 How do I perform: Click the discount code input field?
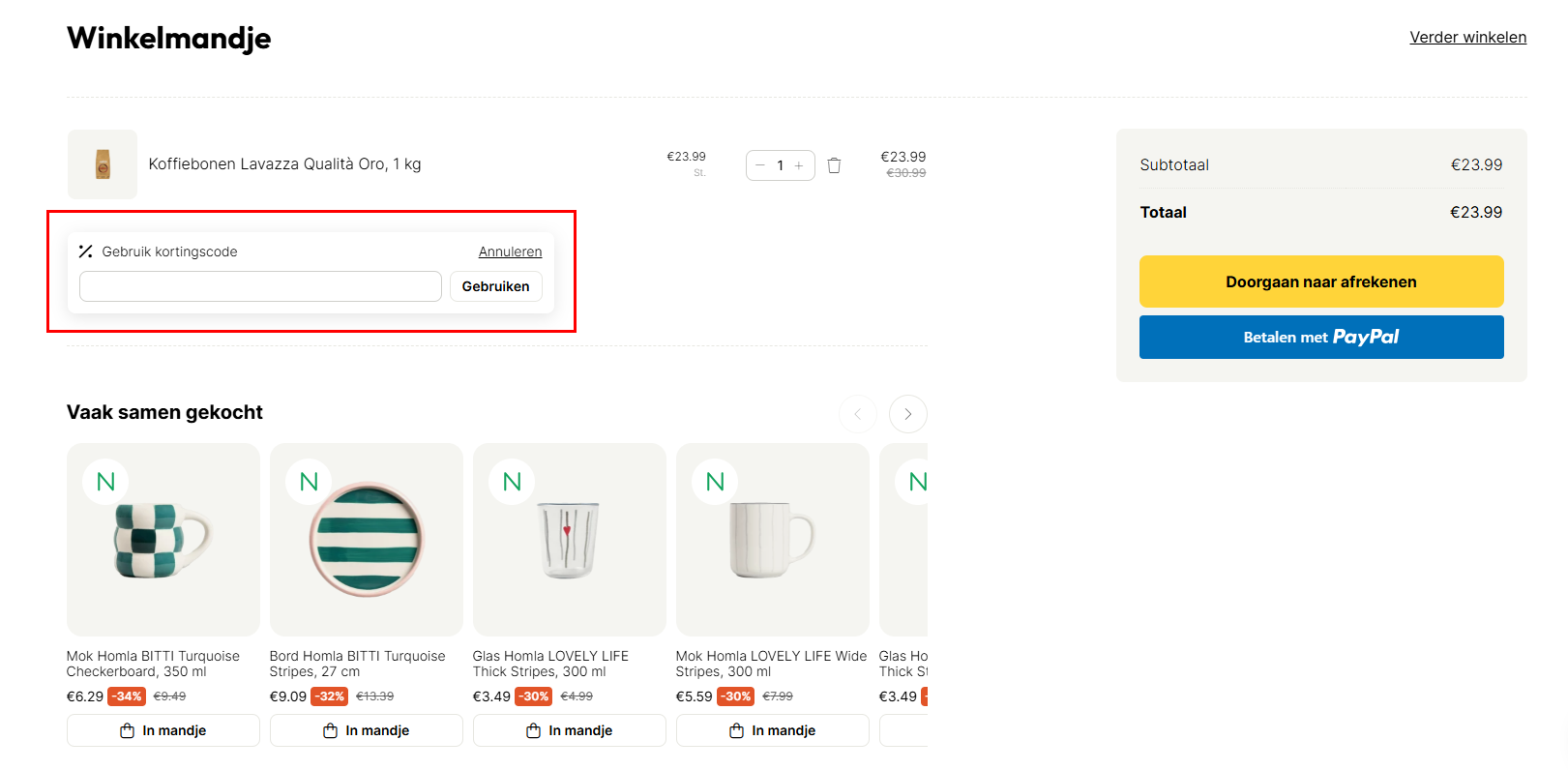260,286
